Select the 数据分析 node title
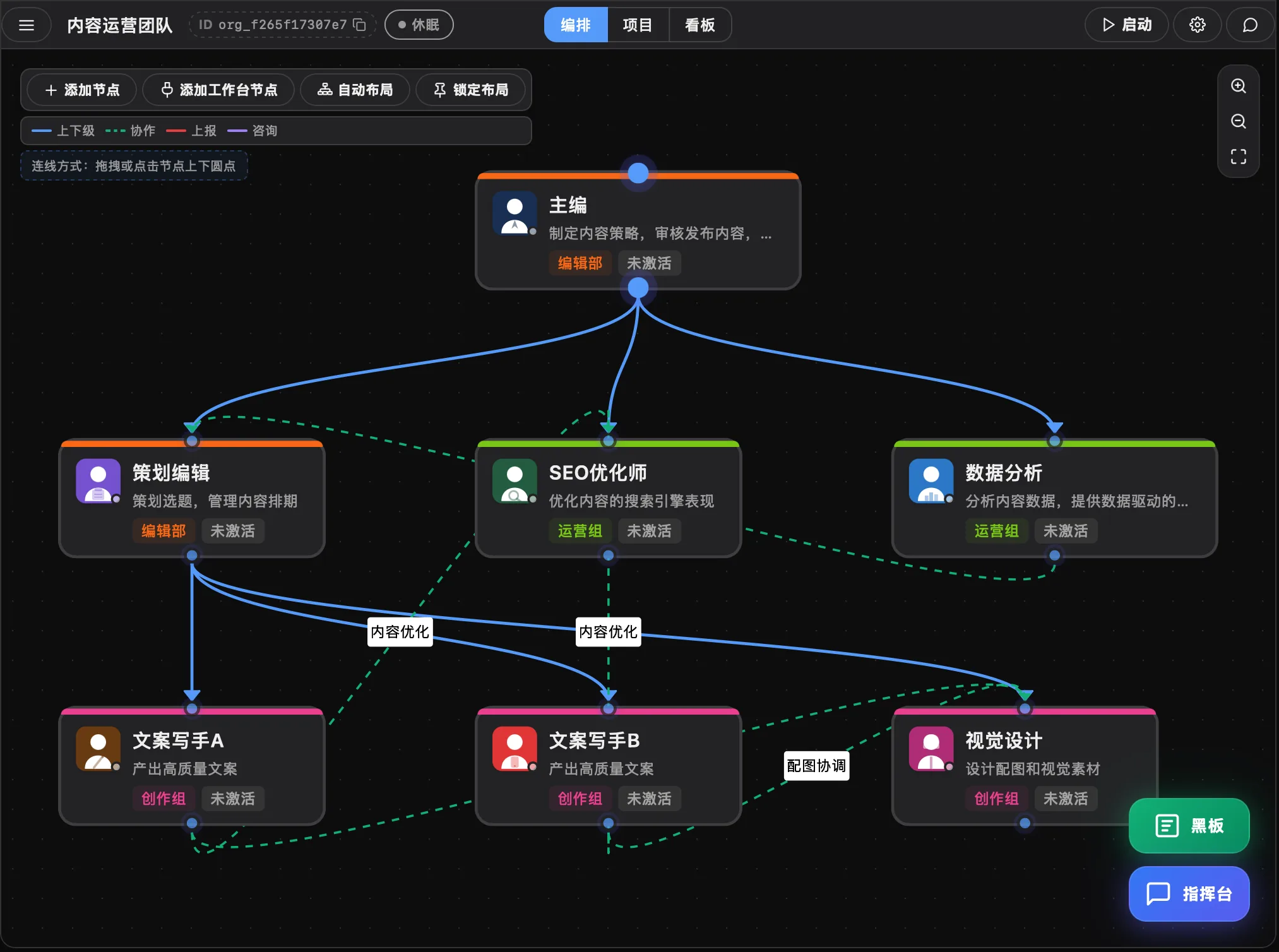The height and width of the screenshot is (952, 1279). (1004, 473)
